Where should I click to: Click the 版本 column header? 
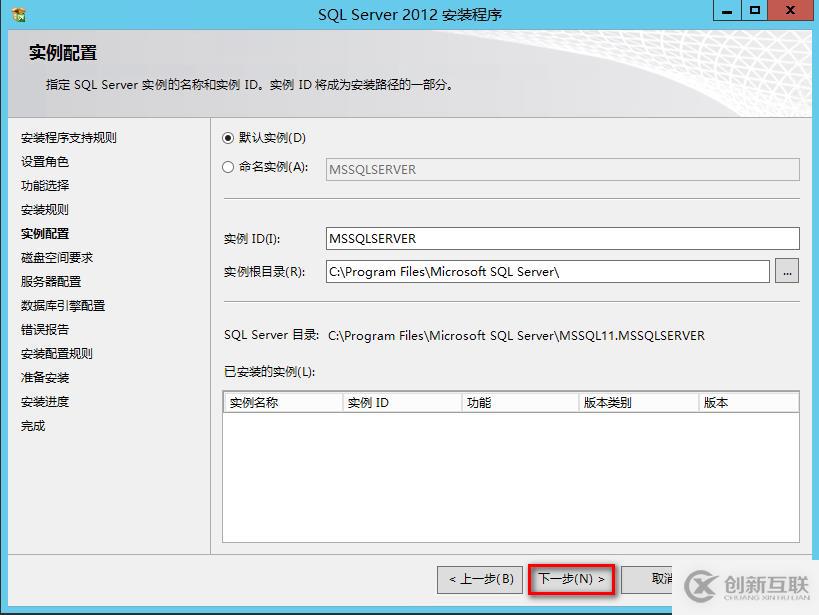click(x=748, y=403)
